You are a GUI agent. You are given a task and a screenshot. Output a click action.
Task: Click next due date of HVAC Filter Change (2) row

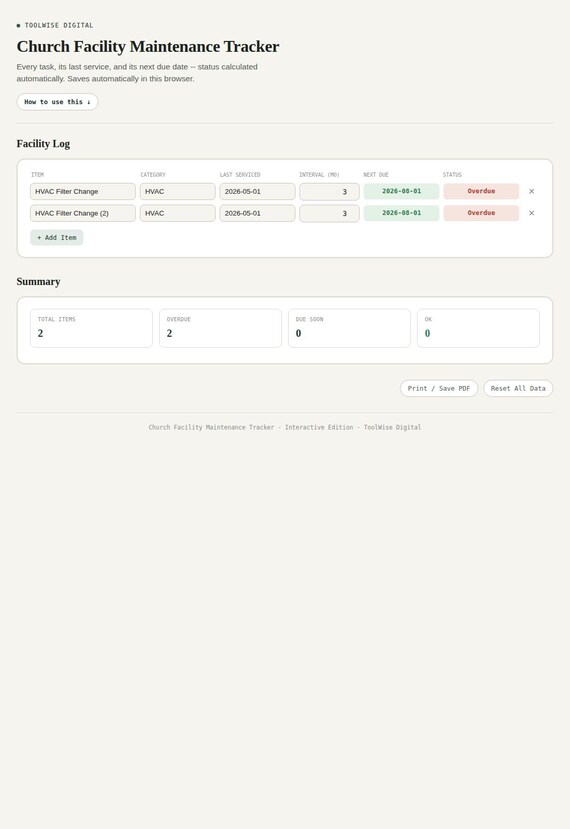click(x=401, y=213)
